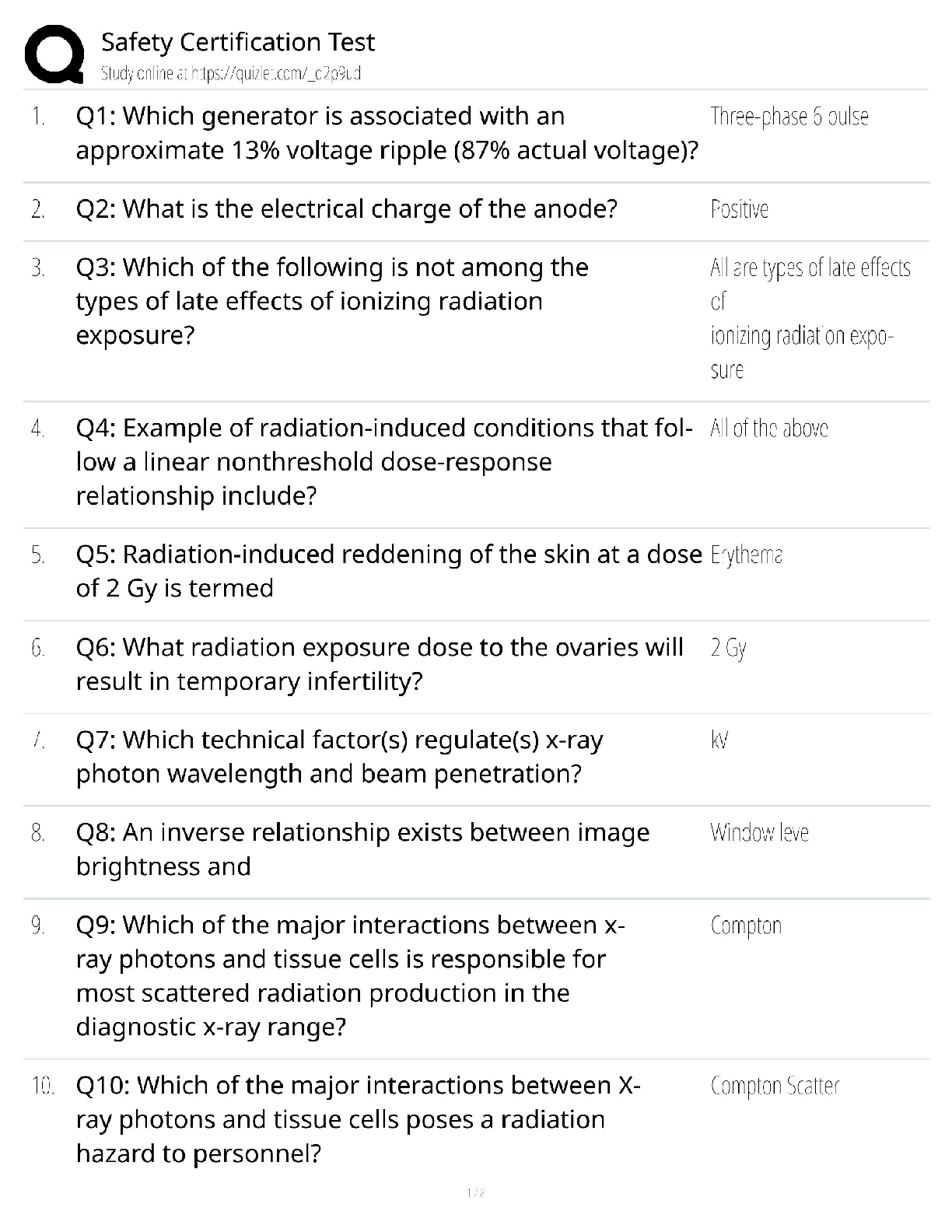Image resolution: width=952 pixels, height=1232 pixels.
Task: Select the Q1 voltage ripple question text
Action: pos(387,133)
